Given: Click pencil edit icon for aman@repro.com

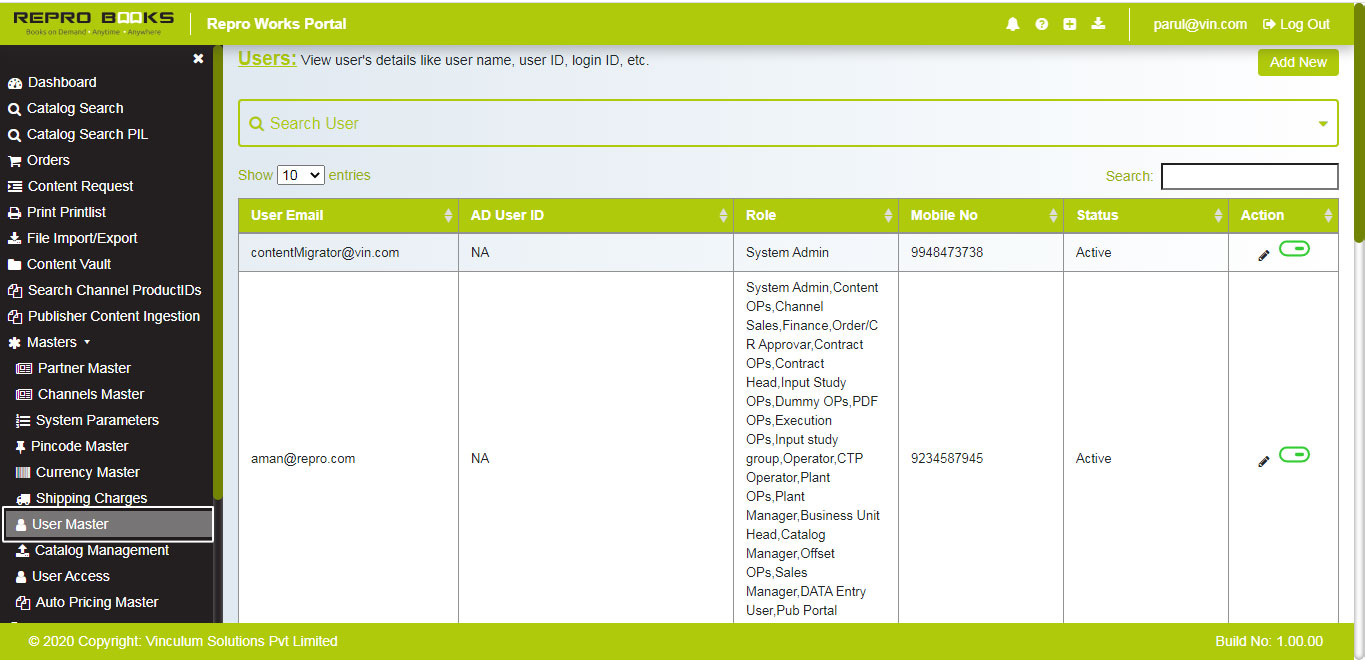Looking at the screenshot, I should (x=1263, y=462).
